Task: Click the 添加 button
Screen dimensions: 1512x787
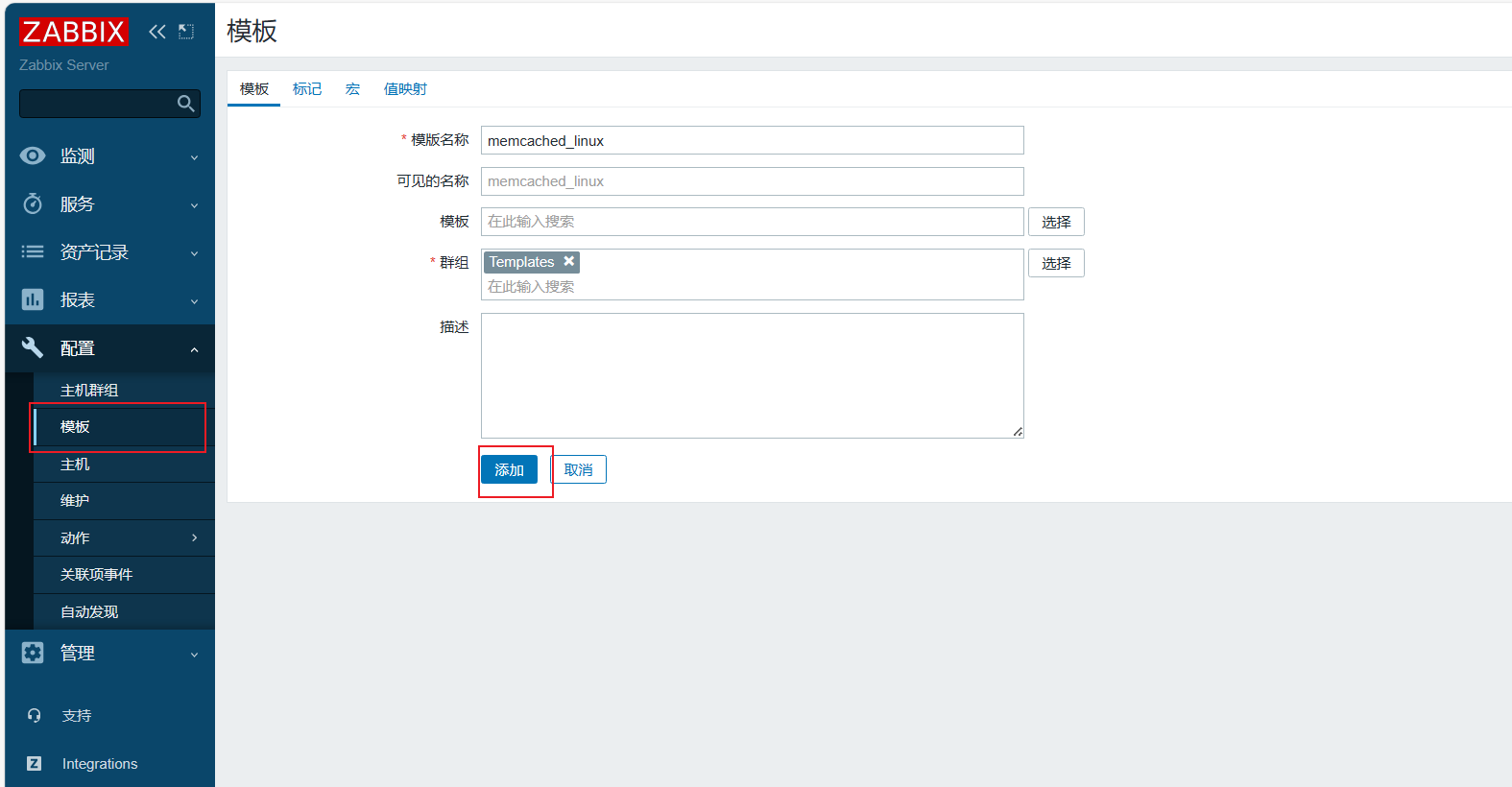Action: click(509, 469)
